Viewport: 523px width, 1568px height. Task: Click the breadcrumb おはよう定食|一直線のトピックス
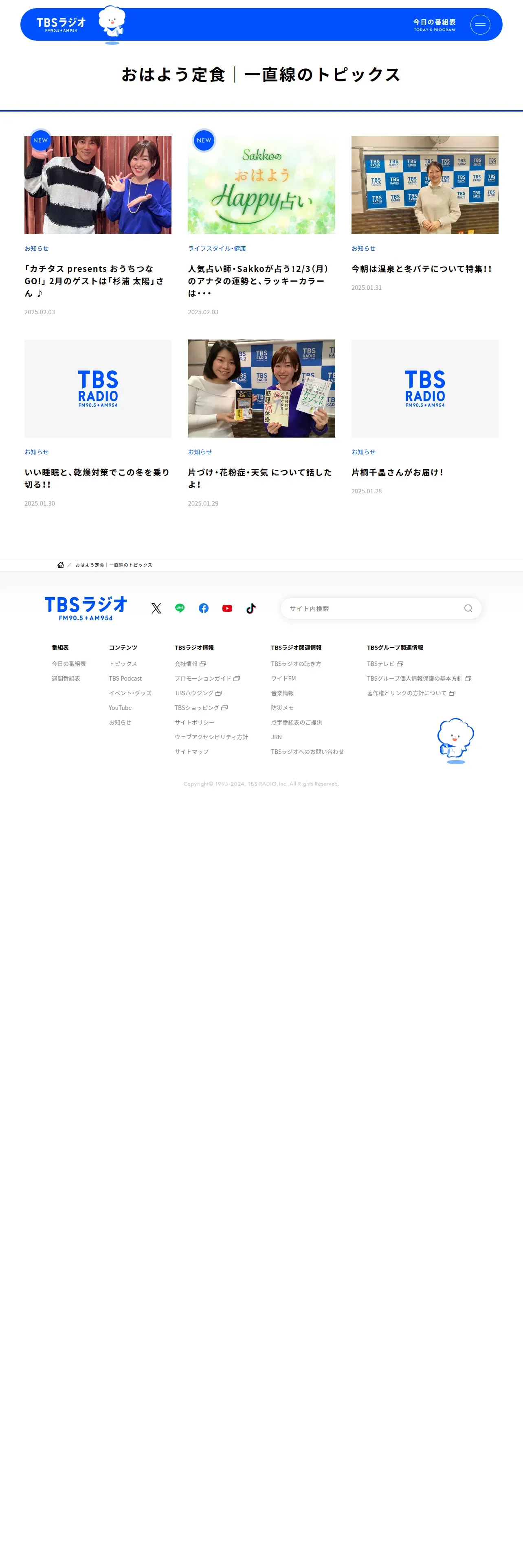pos(114,565)
